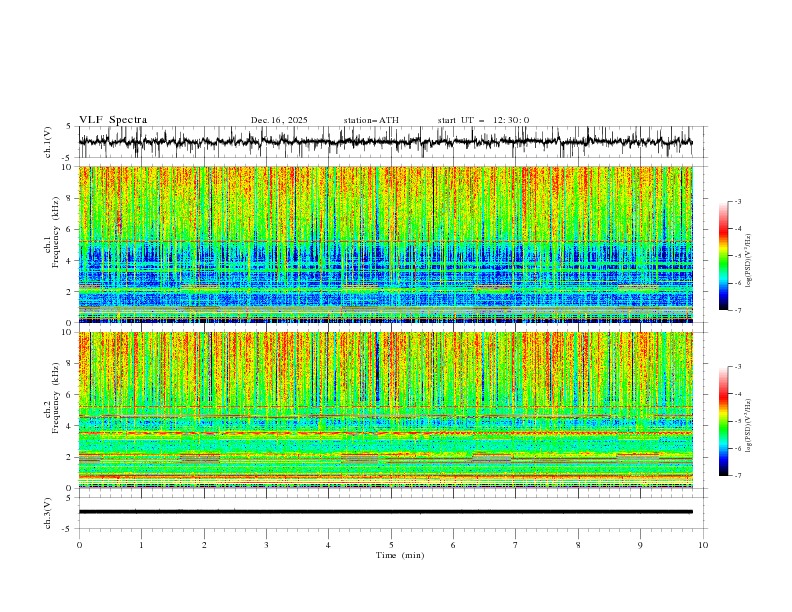Click the "-5" tick on ch.2 color bar
The height and width of the screenshot is (612, 792).
point(738,421)
